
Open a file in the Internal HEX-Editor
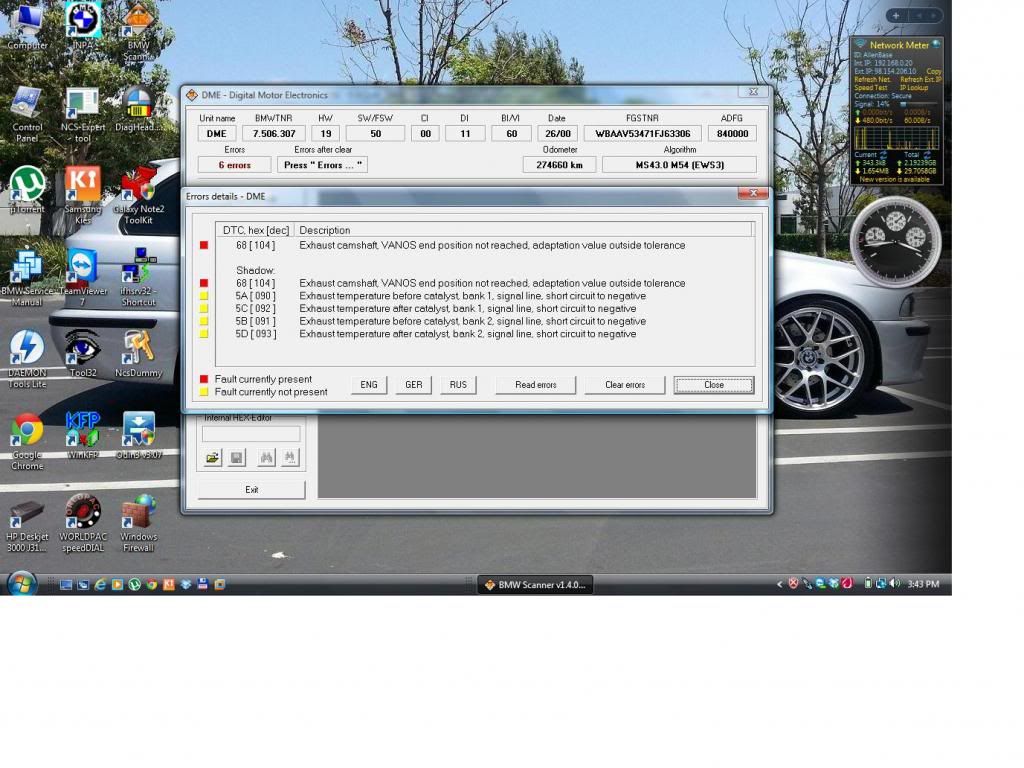(212, 457)
